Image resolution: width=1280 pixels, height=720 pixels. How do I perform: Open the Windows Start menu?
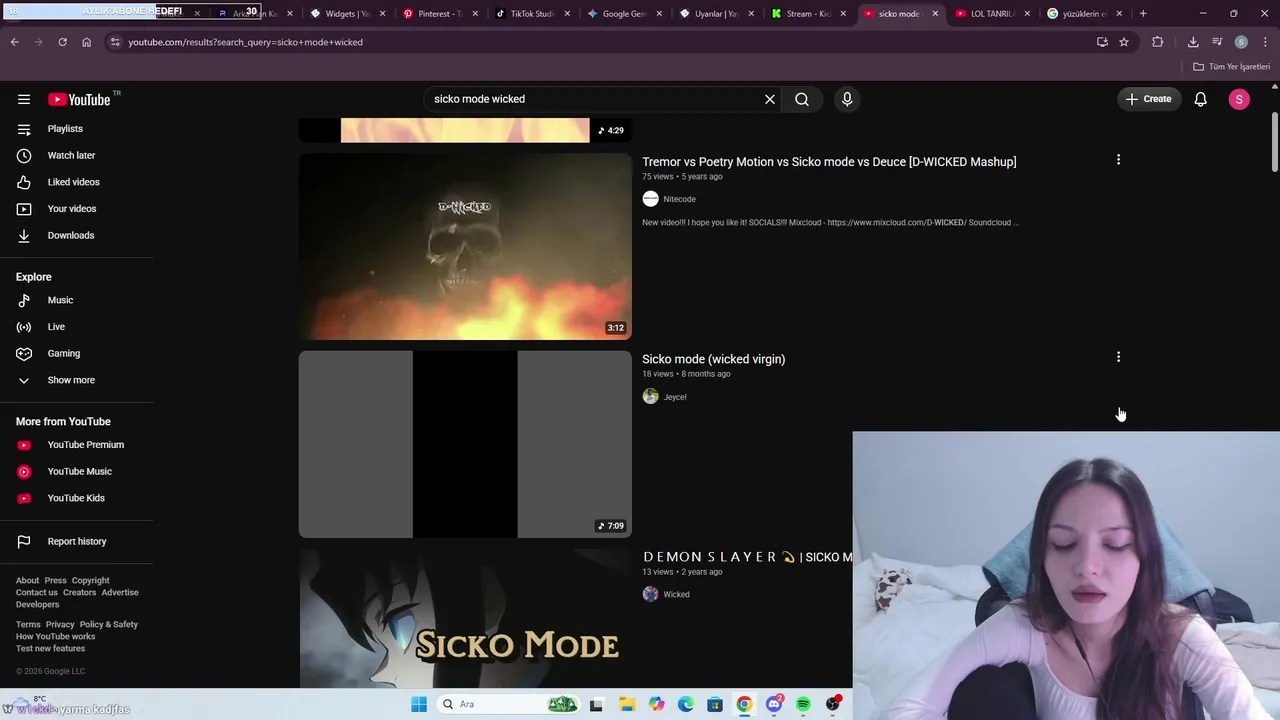coord(419,704)
